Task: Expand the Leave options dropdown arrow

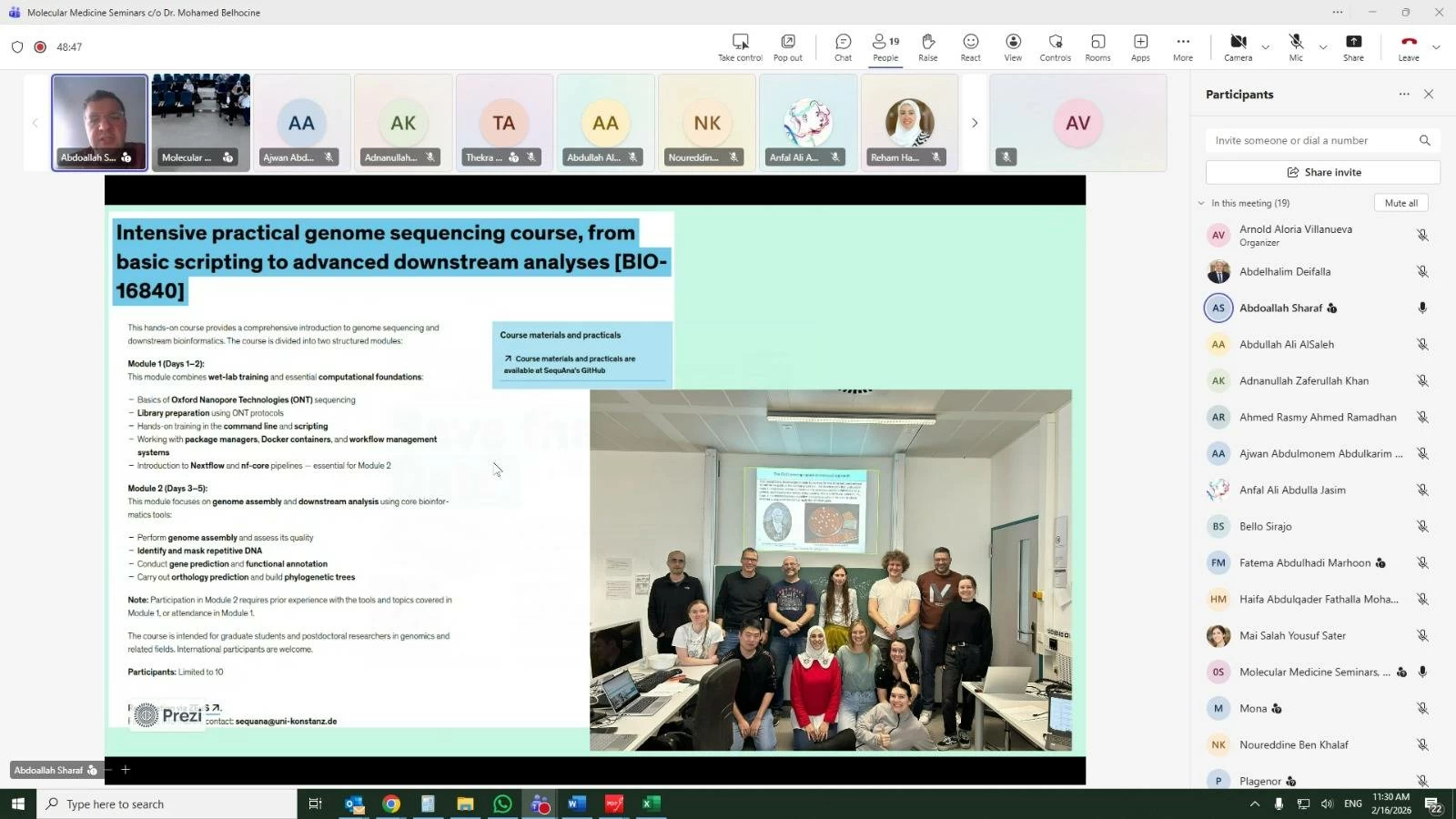Action: (1436, 47)
